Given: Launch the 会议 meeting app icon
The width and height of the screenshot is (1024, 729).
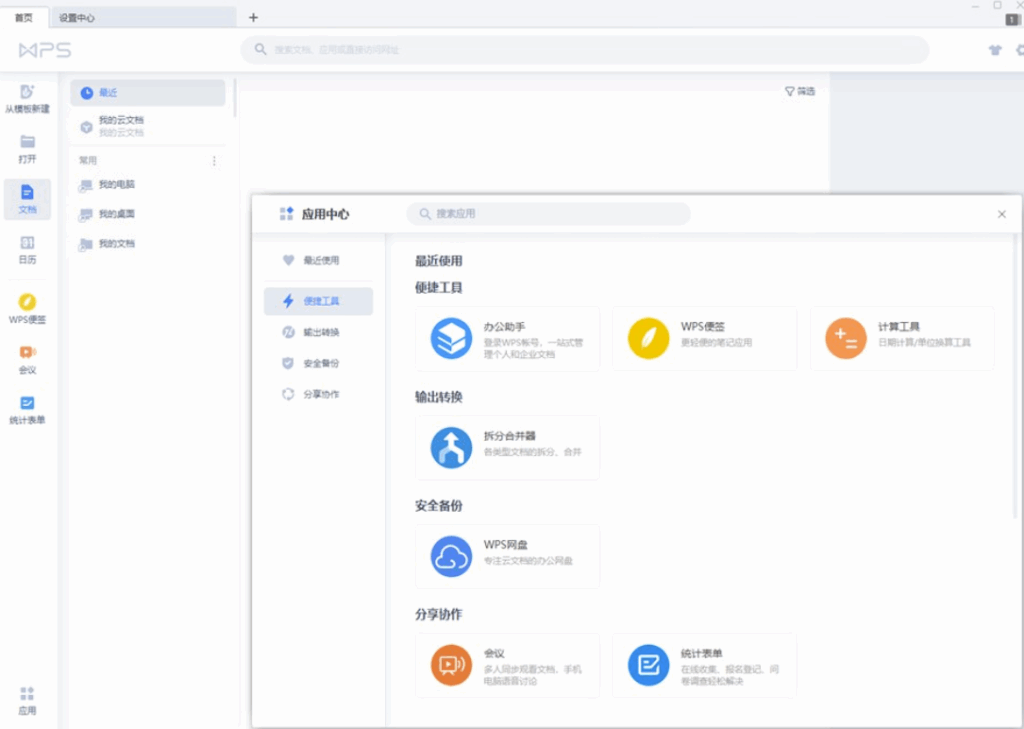Looking at the screenshot, I should tap(450, 664).
